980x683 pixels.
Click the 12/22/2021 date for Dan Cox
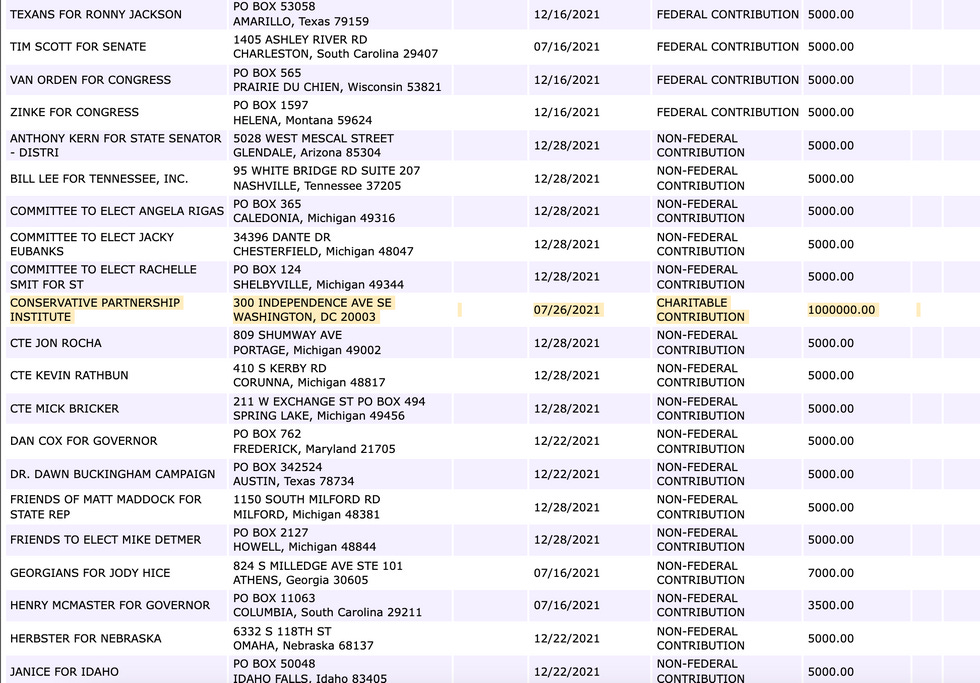click(566, 441)
